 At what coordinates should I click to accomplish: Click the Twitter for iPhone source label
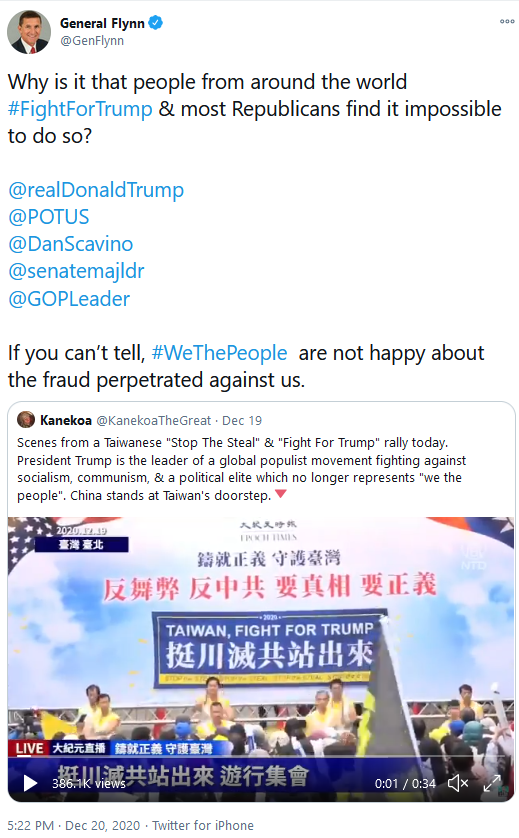(203, 825)
